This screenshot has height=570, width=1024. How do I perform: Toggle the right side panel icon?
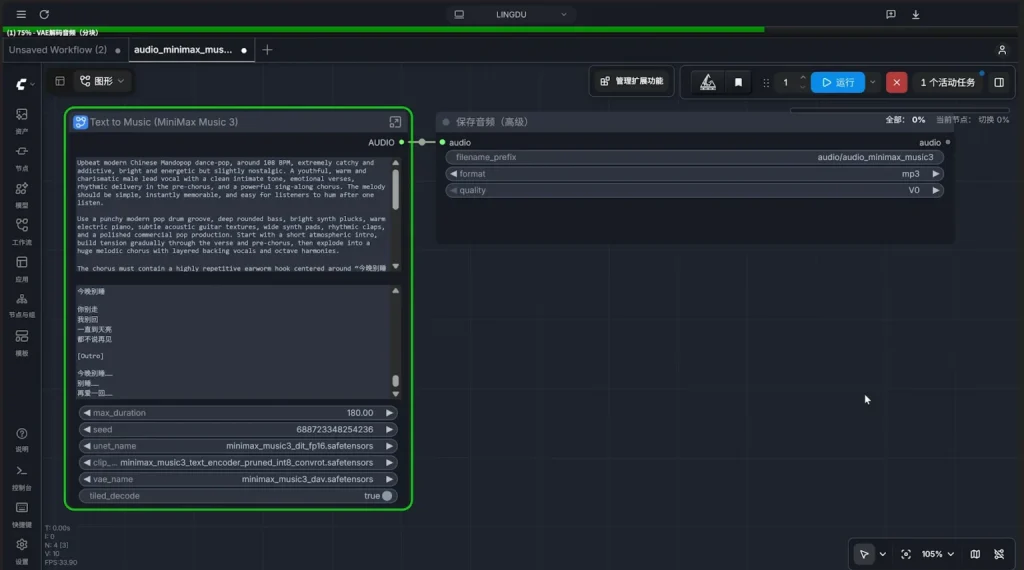999,82
